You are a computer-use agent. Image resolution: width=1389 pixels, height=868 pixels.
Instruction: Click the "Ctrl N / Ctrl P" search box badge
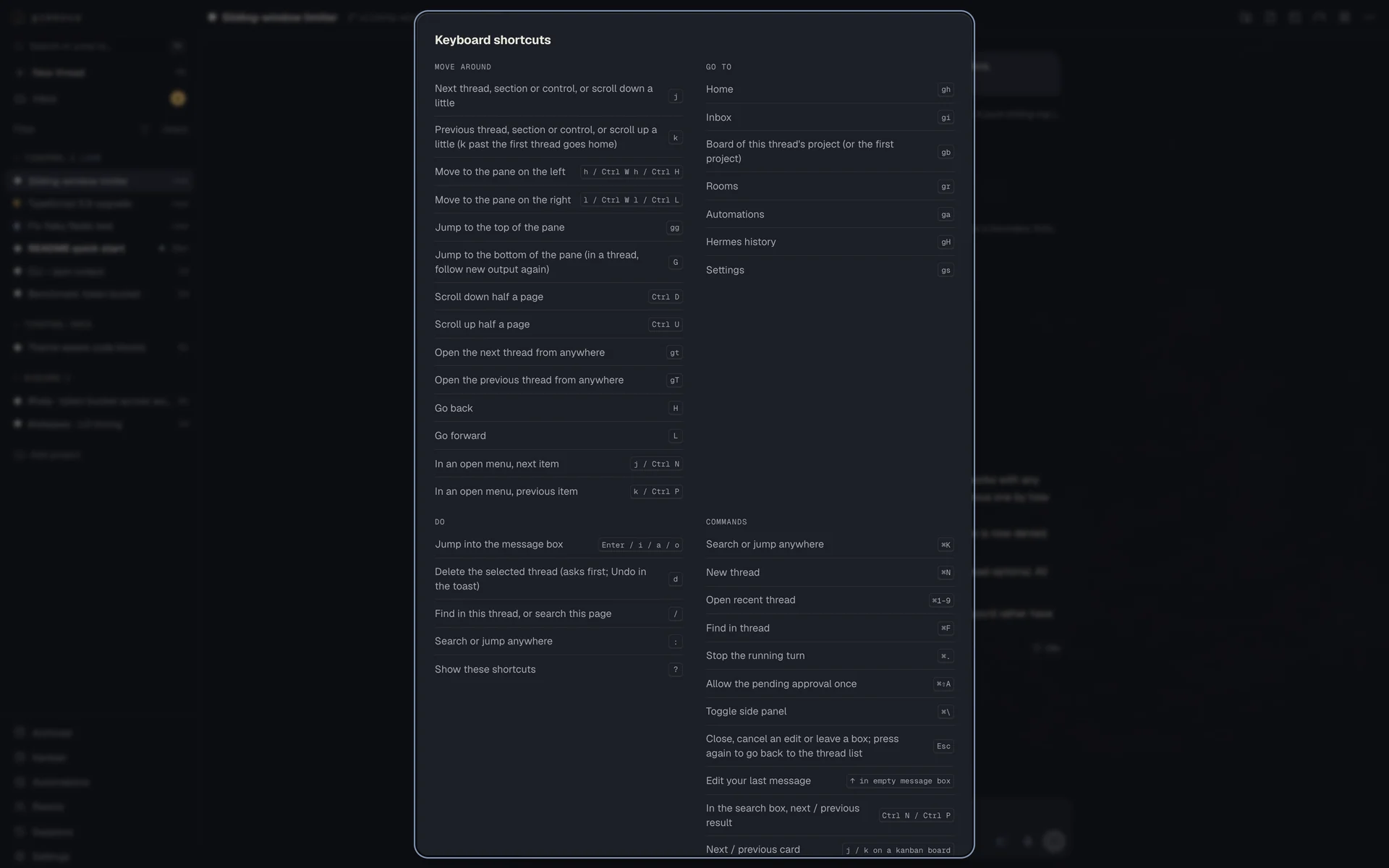[x=916, y=816]
